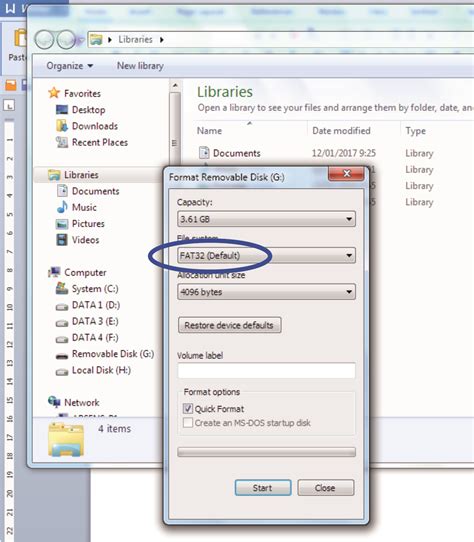This screenshot has width=474, height=542.
Task: Click the Pictures library icon
Action: coord(62,224)
